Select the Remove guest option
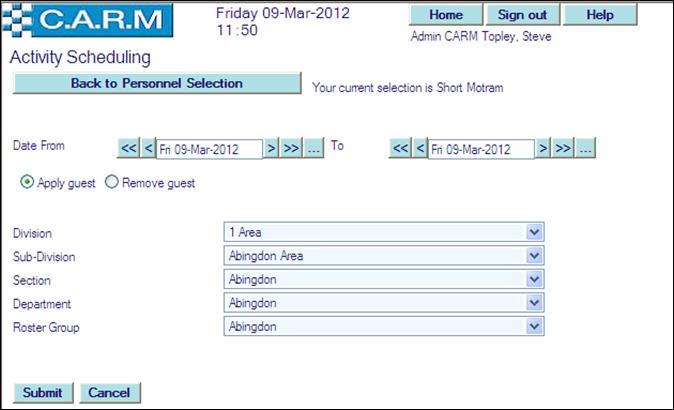 111,183
